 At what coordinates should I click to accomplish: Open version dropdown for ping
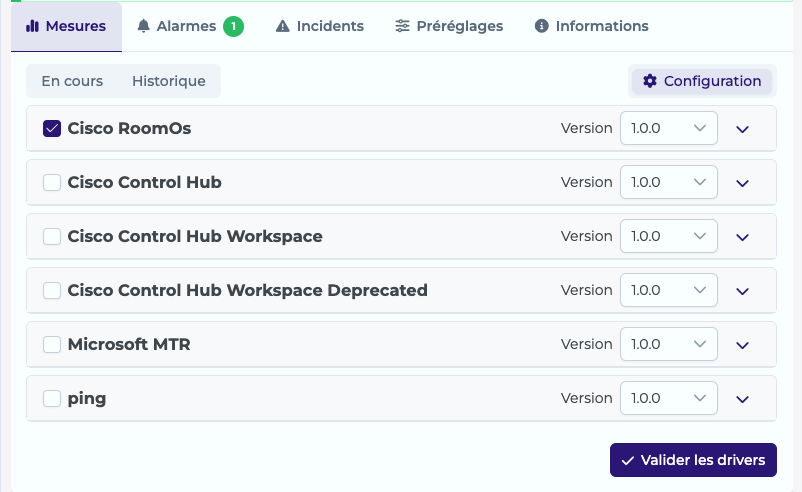point(669,398)
